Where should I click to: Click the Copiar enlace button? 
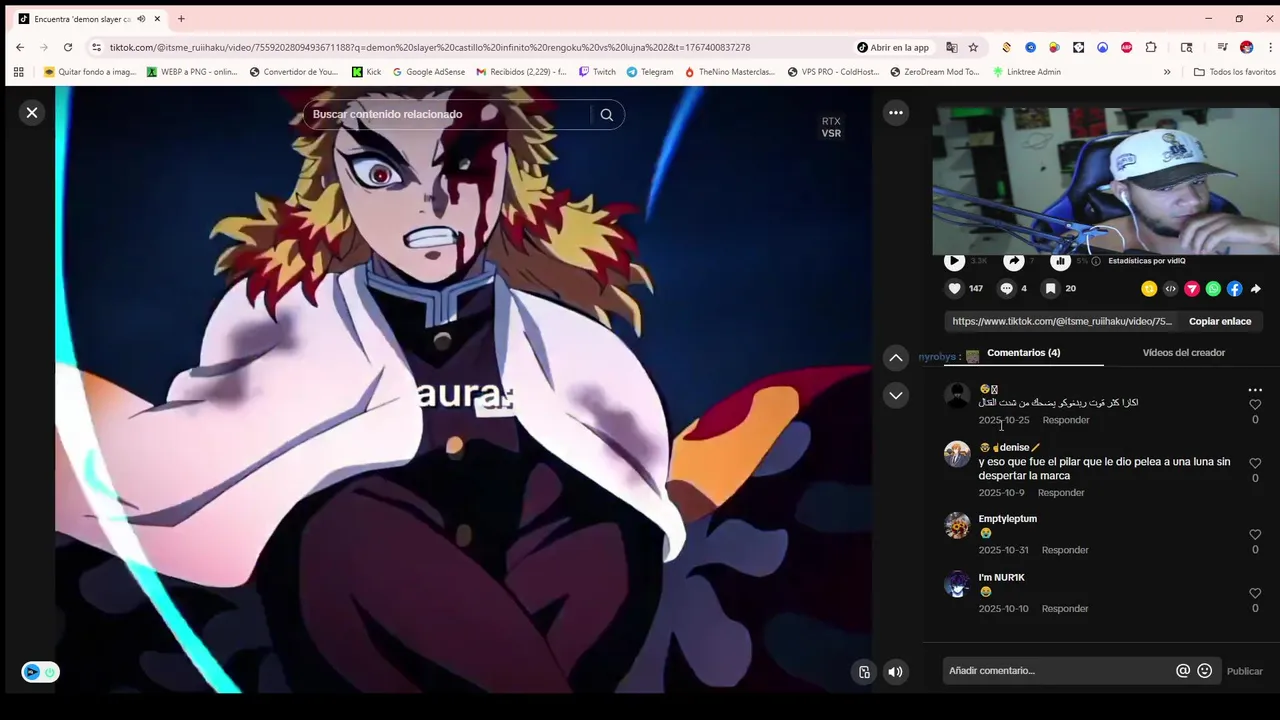(x=1220, y=321)
